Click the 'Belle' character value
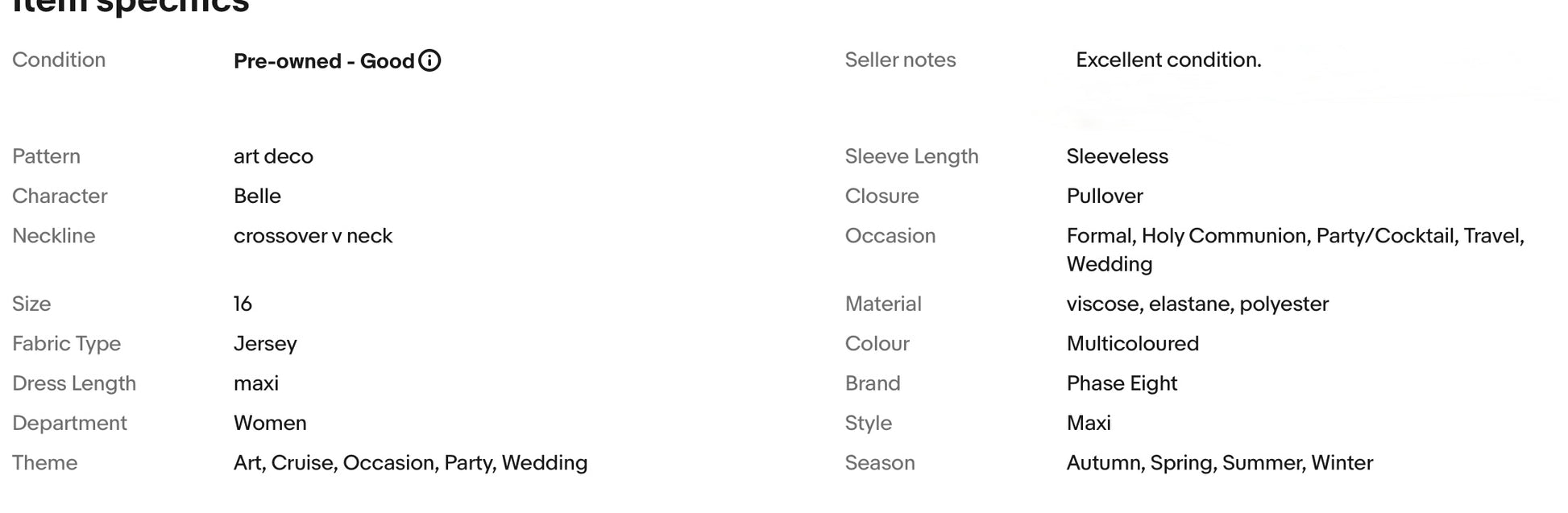Viewport: 1568px width, 513px height. click(257, 196)
